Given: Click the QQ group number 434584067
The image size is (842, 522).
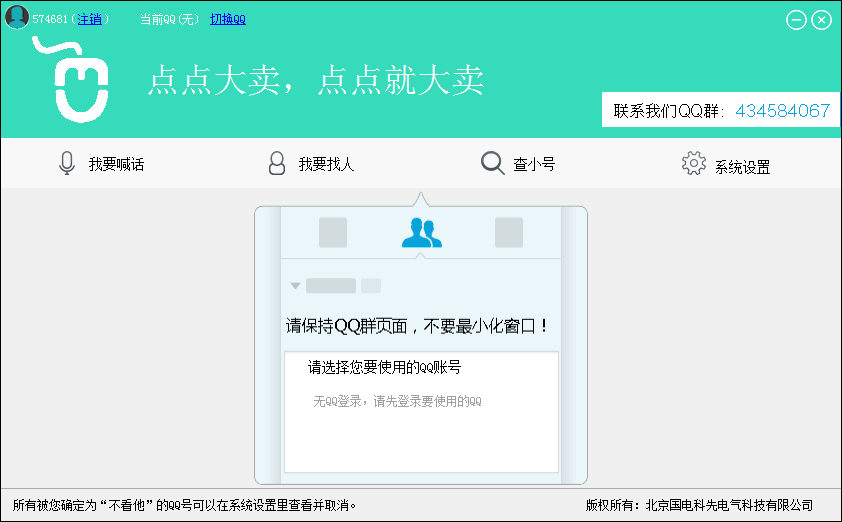Looking at the screenshot, I should (x=782, y=111).
